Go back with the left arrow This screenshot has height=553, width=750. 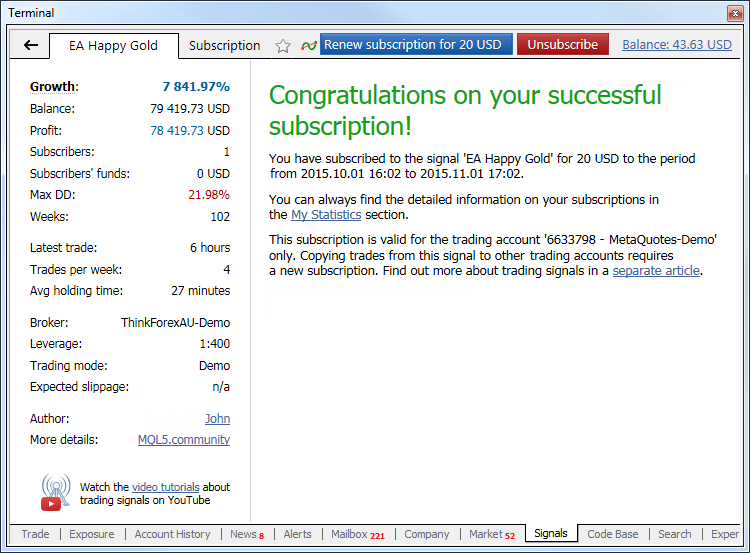(x=31, y=45)
